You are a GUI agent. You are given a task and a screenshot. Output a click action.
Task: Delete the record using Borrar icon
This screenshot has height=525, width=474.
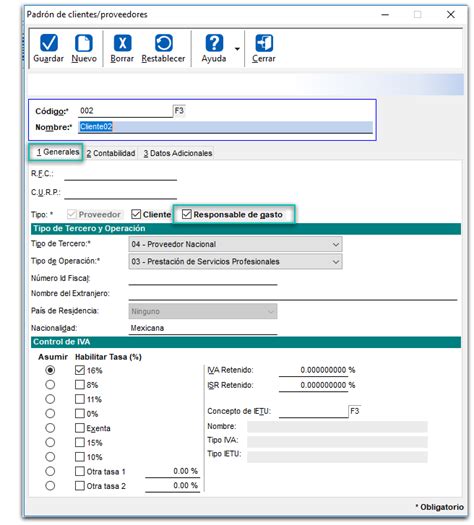123,43
